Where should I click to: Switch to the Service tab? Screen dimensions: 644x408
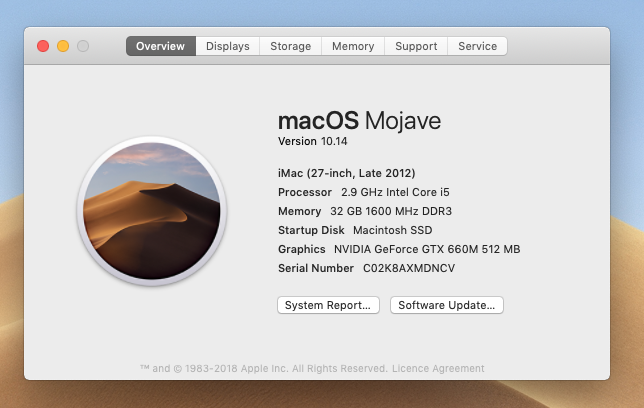point(477,46)
